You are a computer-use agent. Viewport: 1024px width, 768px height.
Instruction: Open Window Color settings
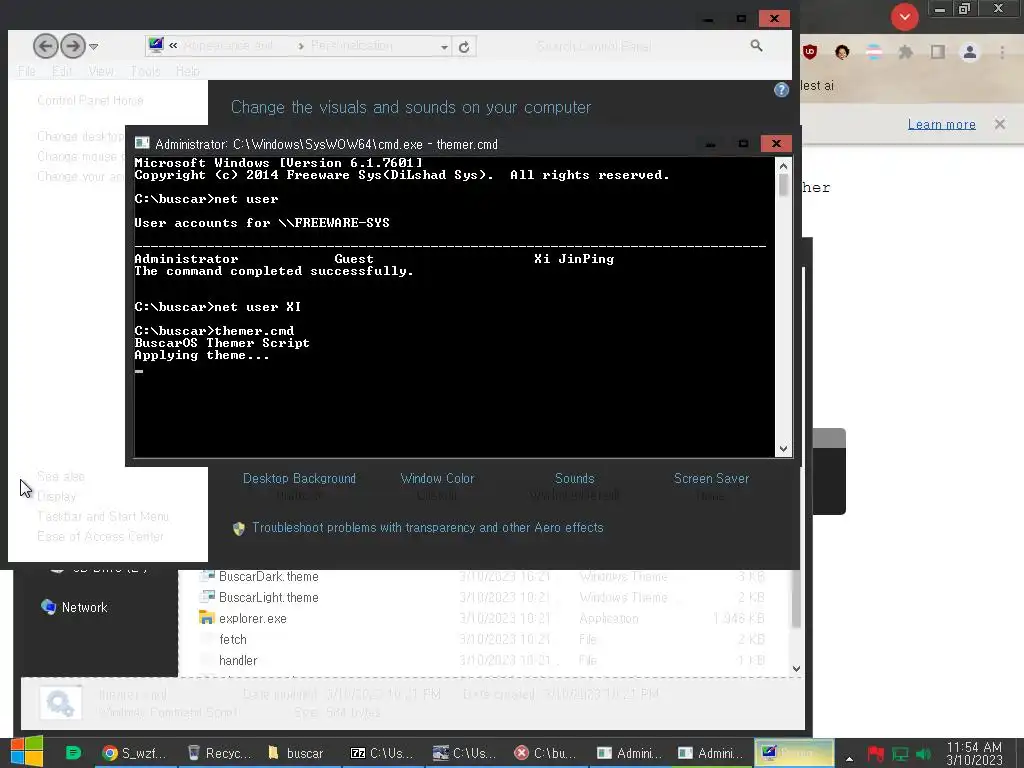click(x=437, y=479)
